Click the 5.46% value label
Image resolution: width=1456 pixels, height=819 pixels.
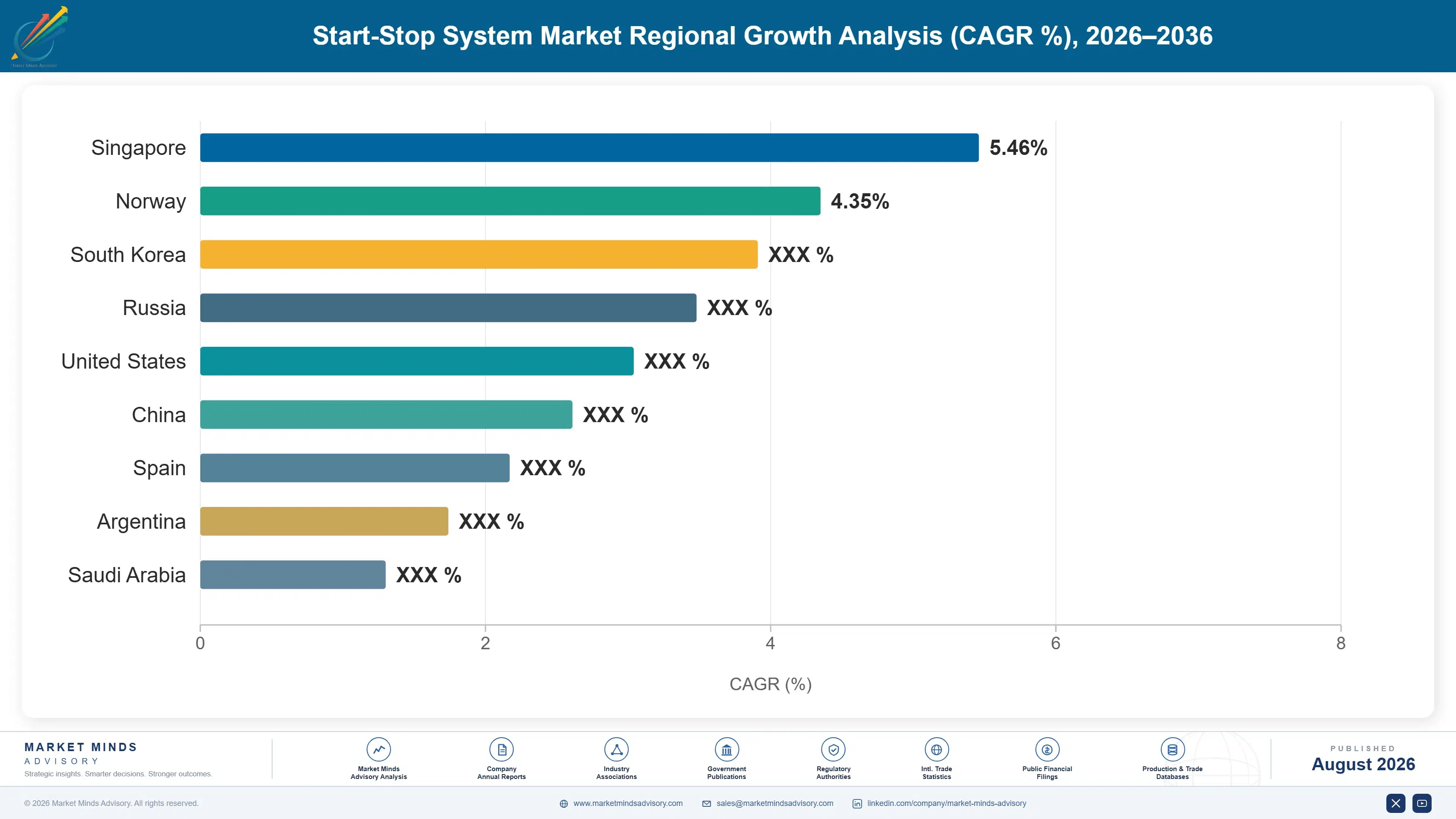click(x=1018, y=148)
